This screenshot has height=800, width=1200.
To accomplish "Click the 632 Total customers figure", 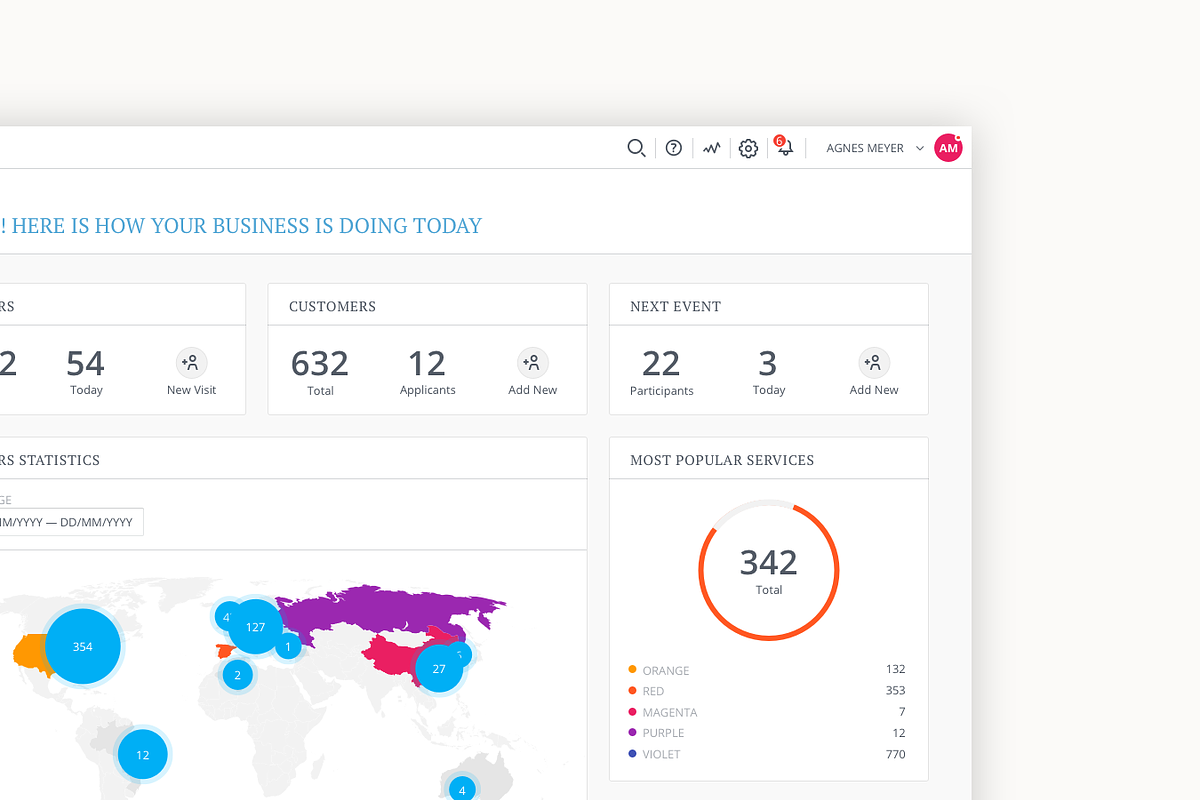I will tap(320, 364).
